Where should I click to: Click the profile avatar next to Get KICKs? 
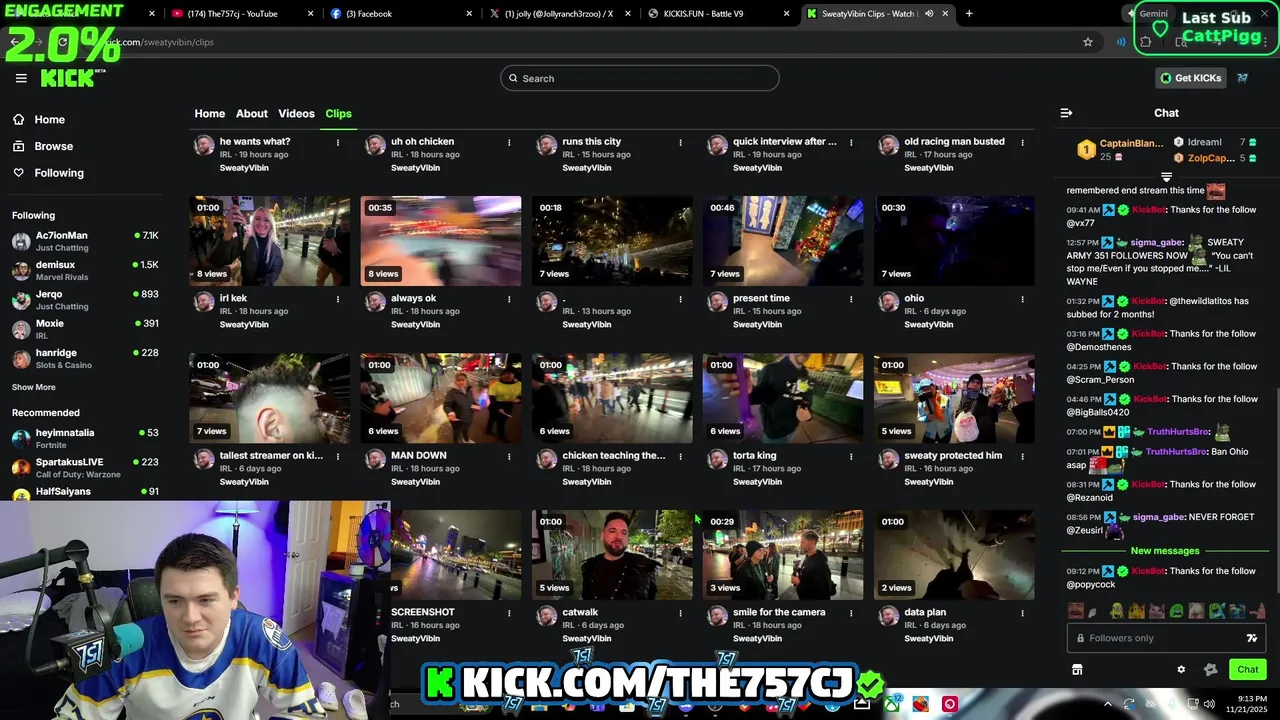tap(1243, 78)
